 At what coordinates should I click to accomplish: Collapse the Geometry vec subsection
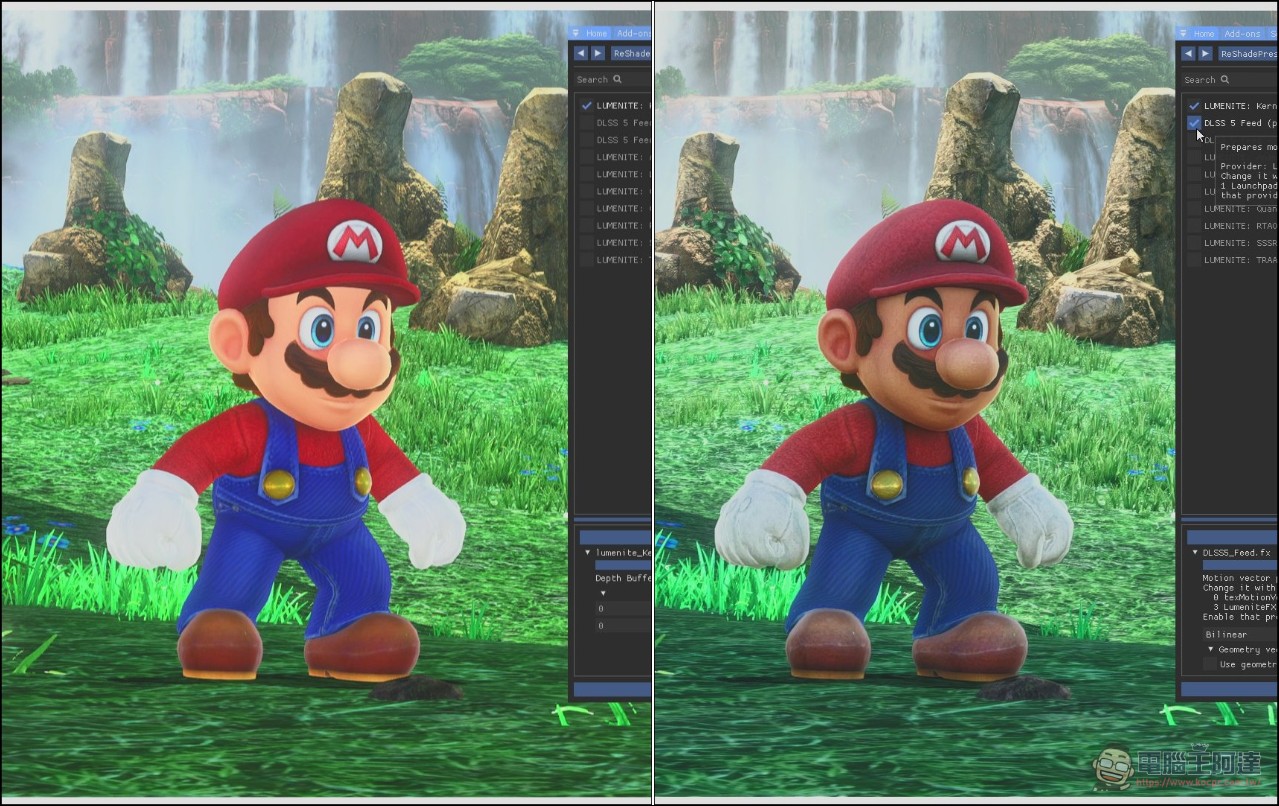point(1211,649)
